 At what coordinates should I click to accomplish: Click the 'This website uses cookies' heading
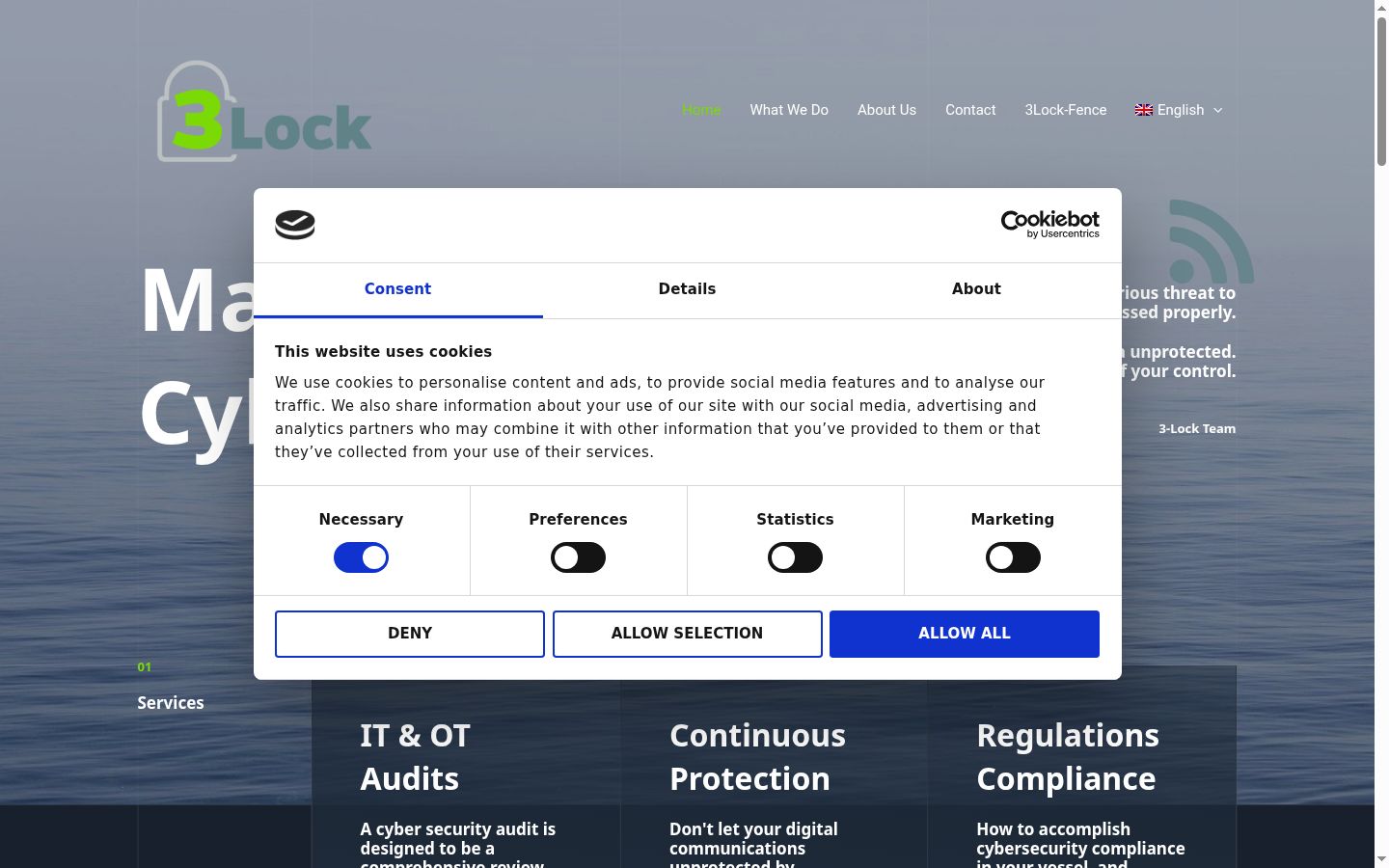[383, 352]
